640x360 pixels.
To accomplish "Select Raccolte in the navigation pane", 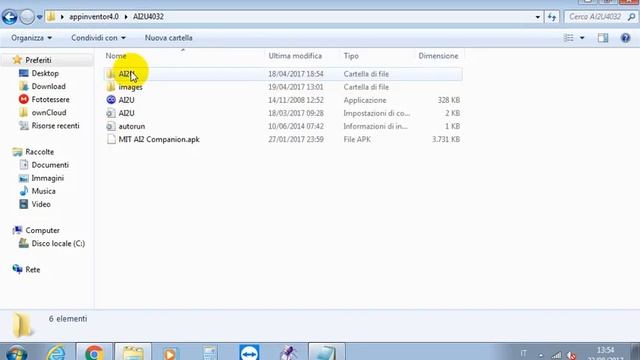I will [x=39, y=152].
